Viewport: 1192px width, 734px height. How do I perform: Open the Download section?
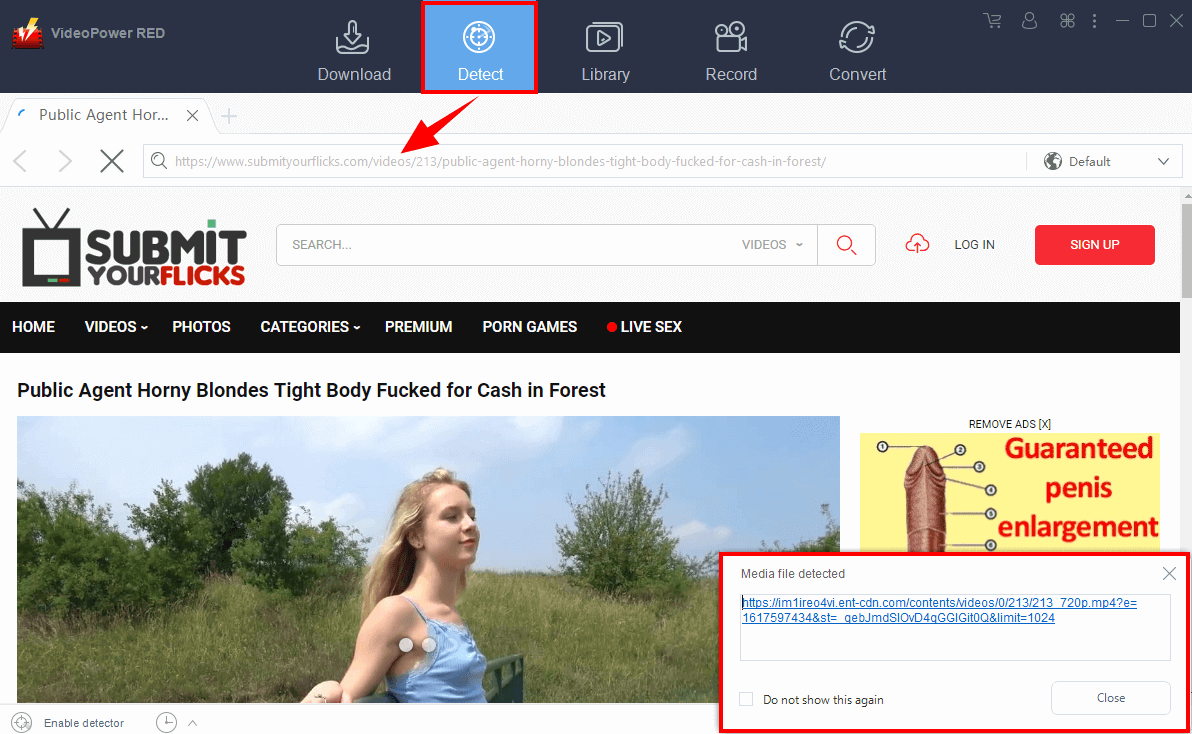(353, 51)
